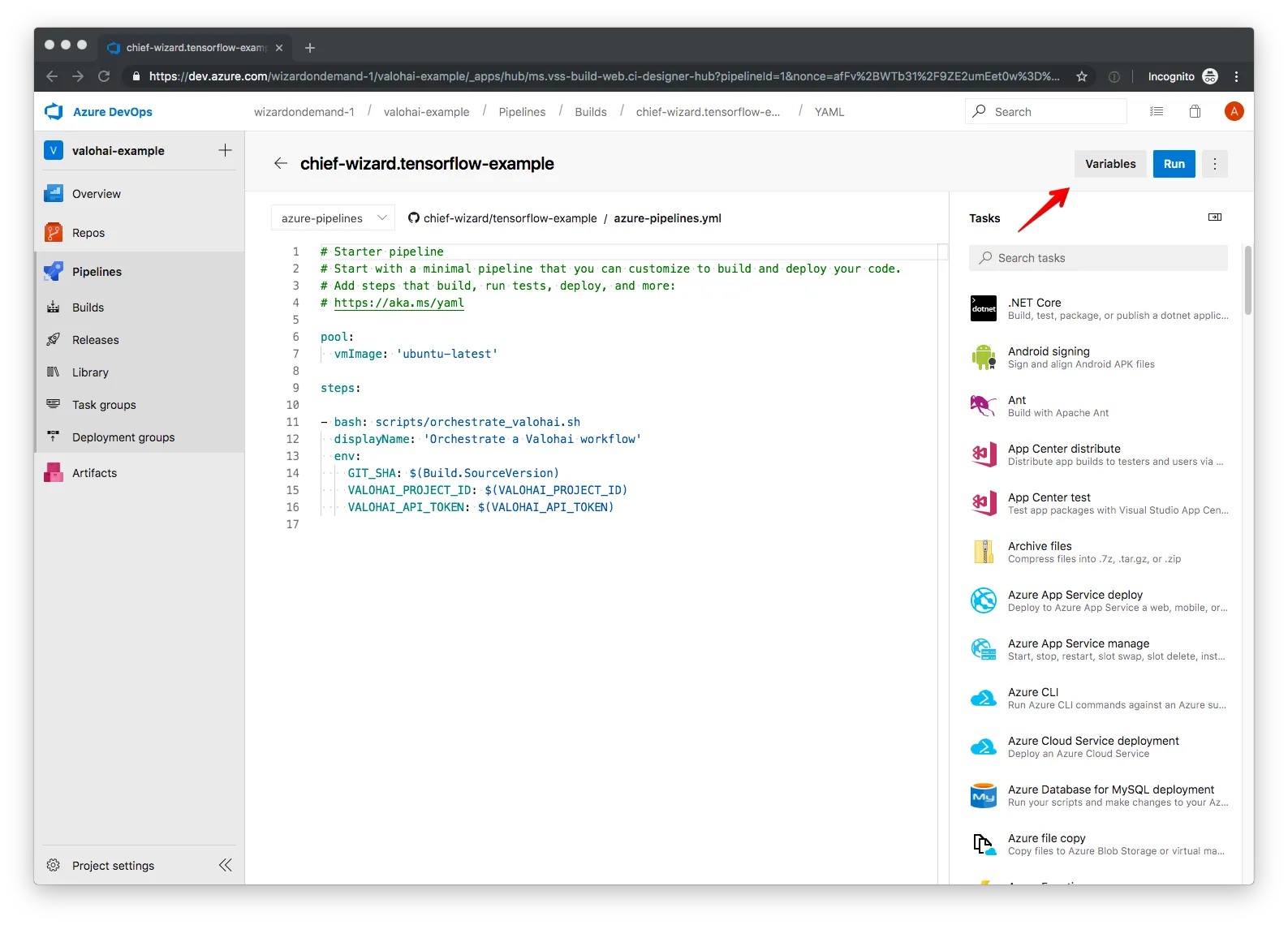Screen dimensions: 1288x925
Task: Click the valohai-example project name in sidebar
Action: point(118,151)
